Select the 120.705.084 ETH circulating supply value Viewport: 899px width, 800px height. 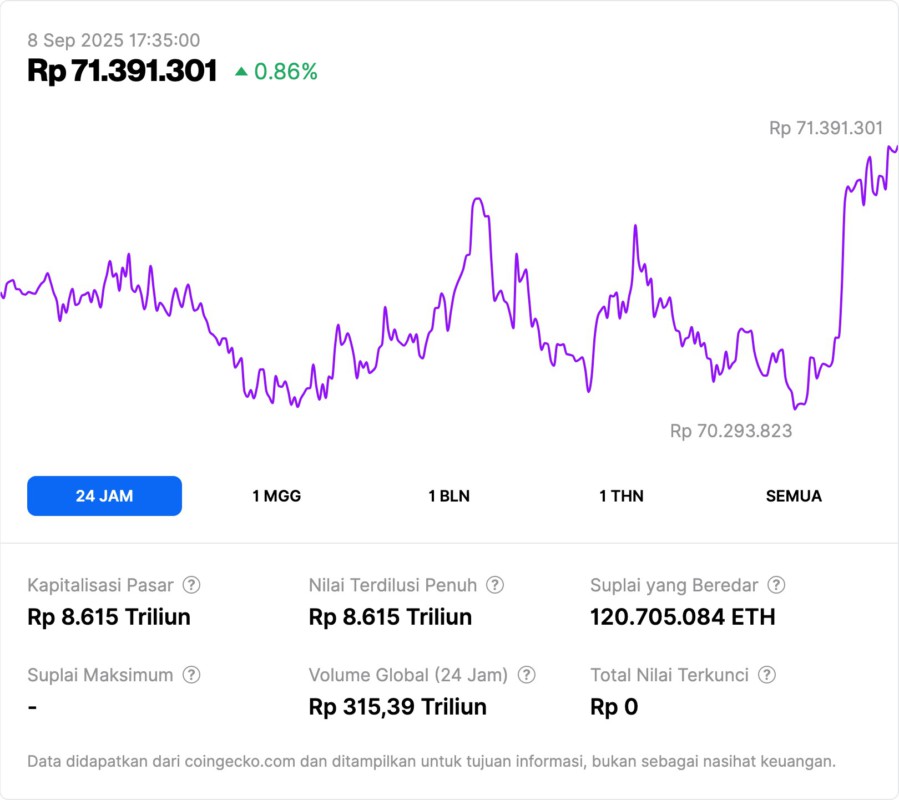[682, 617]
